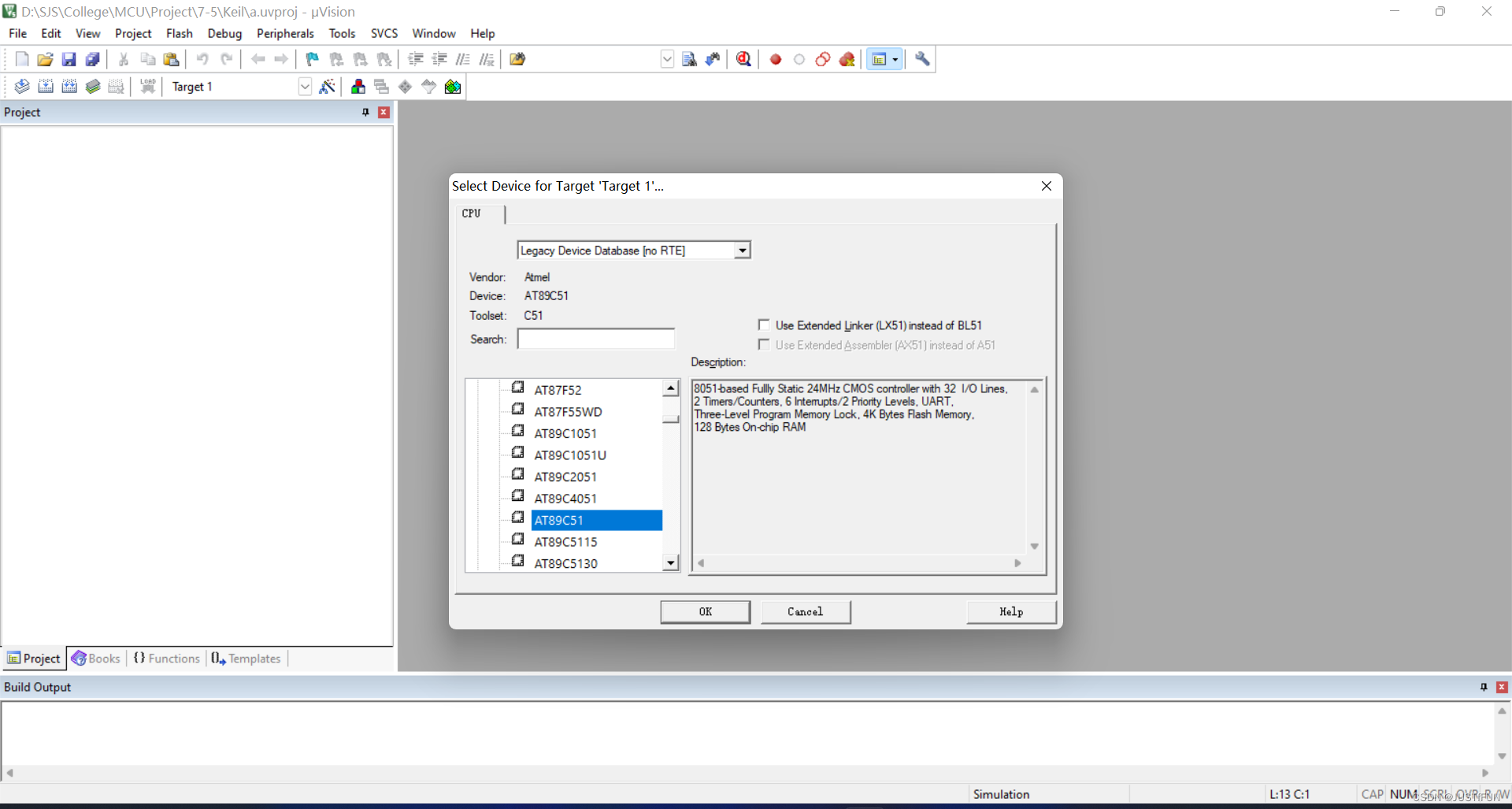Open the SVCS menu
This screenshot has width=1512, height=809.
click(384, 33)
